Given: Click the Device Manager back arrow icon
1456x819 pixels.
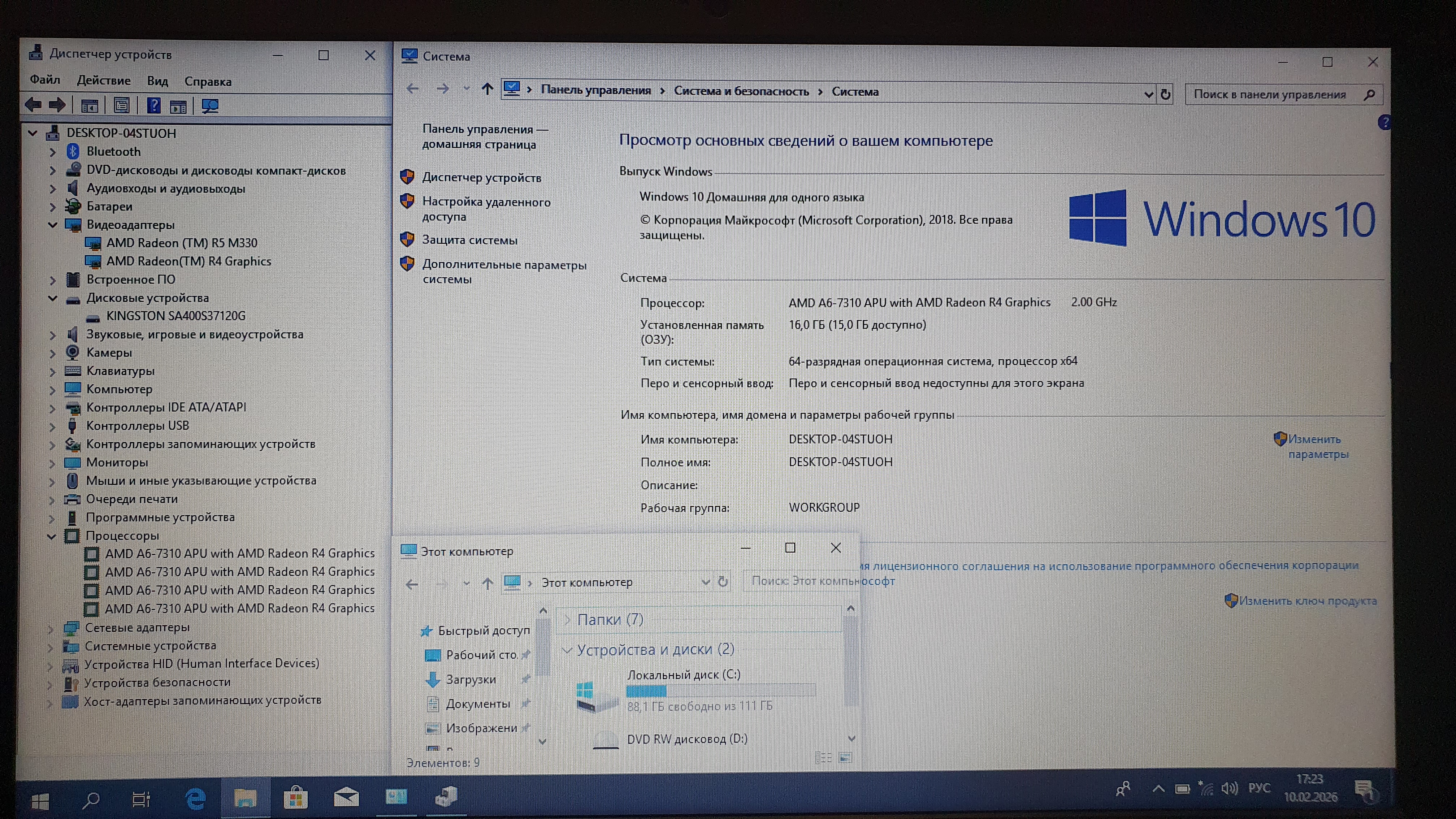Looking at the screenshot, I should coord(33,105).
